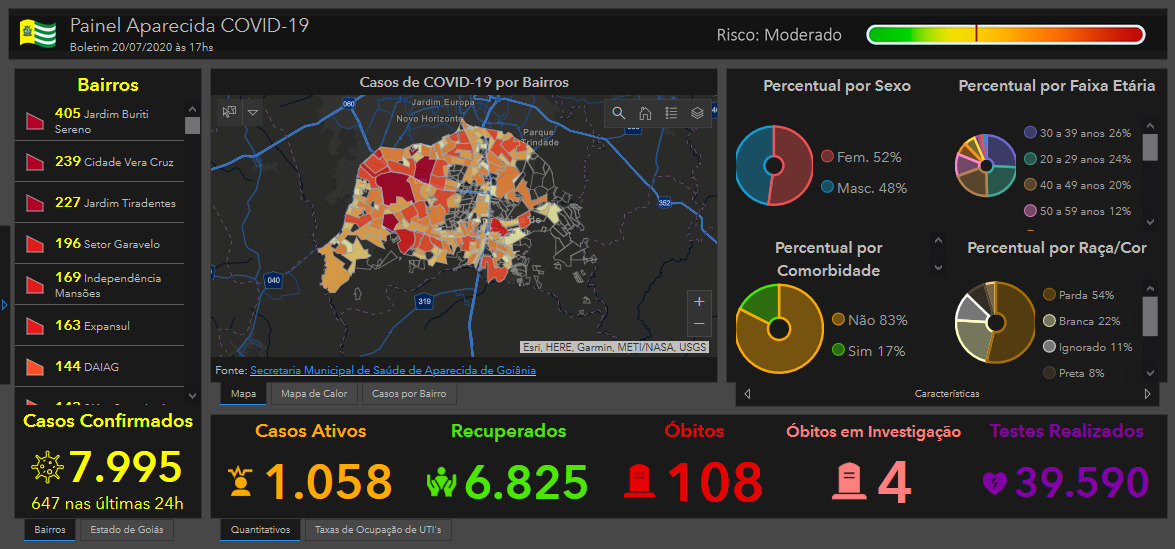The height and width of the screenshot is (549, 1175).
Task: Open the Casos por Bairro tab
Action: pyautogui.click(x=409, y=394)
